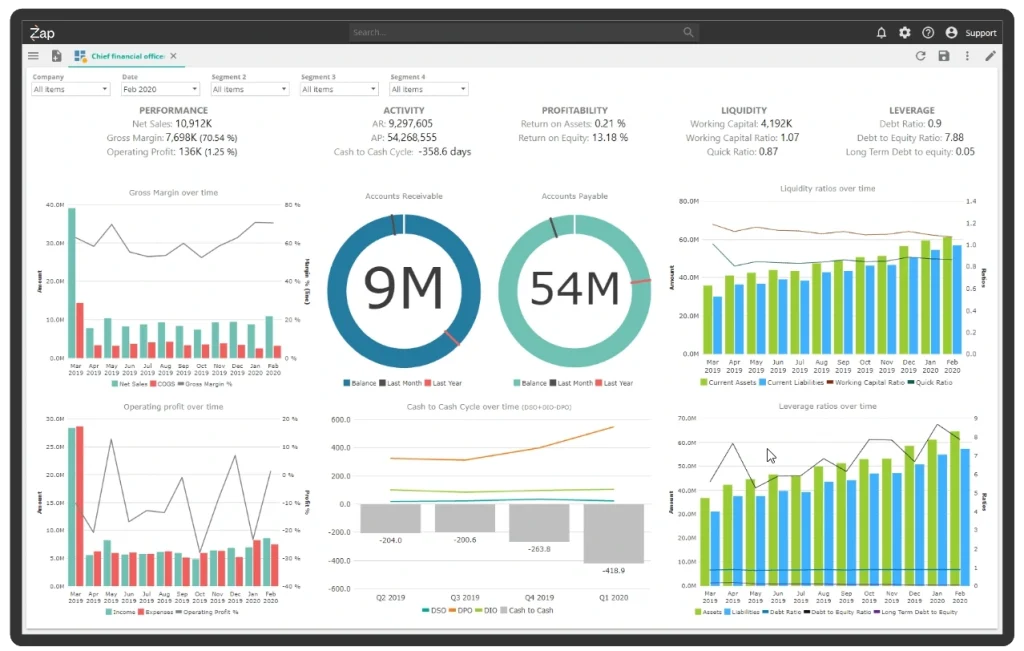The image size is (1024, 651).
Task: Toggle Current Liabilities series in legend
Action: (796, 382)
